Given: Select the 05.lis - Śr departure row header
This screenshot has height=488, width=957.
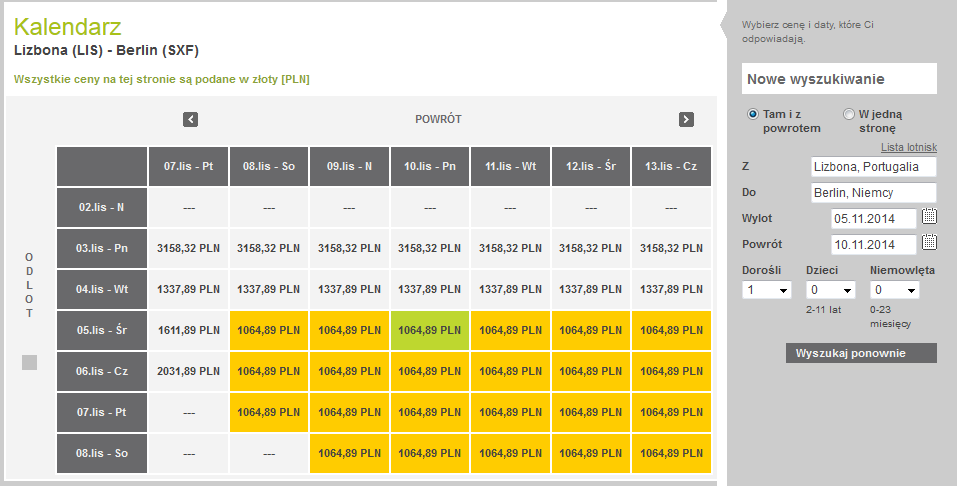Looking at the screenshot, I should 102,330.
